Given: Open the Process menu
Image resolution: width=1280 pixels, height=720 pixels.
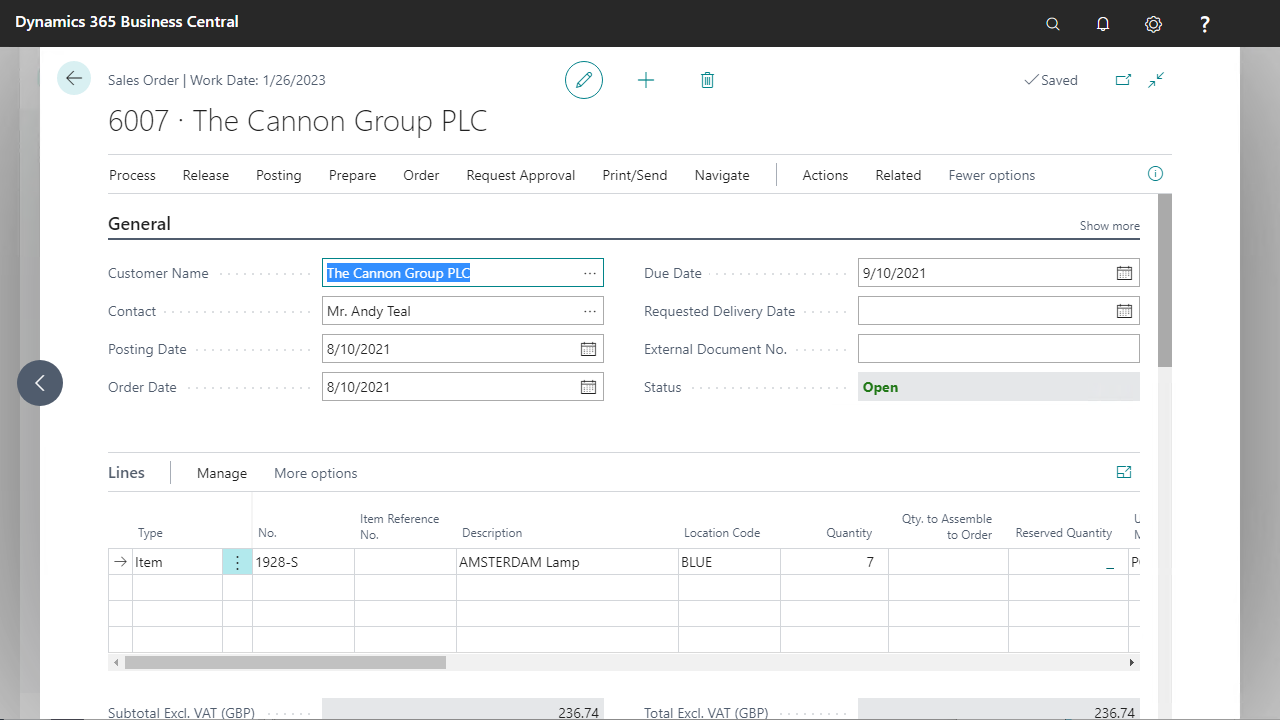Looking at the screenshot, I should tap(132, 175).
